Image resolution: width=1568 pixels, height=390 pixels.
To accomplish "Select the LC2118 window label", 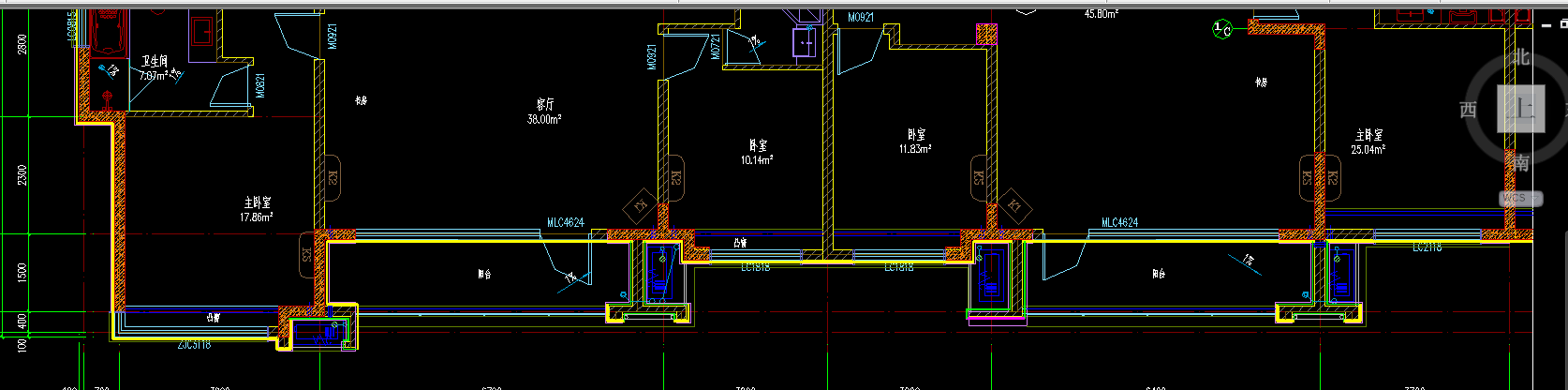I will [x=1427, y=247].
